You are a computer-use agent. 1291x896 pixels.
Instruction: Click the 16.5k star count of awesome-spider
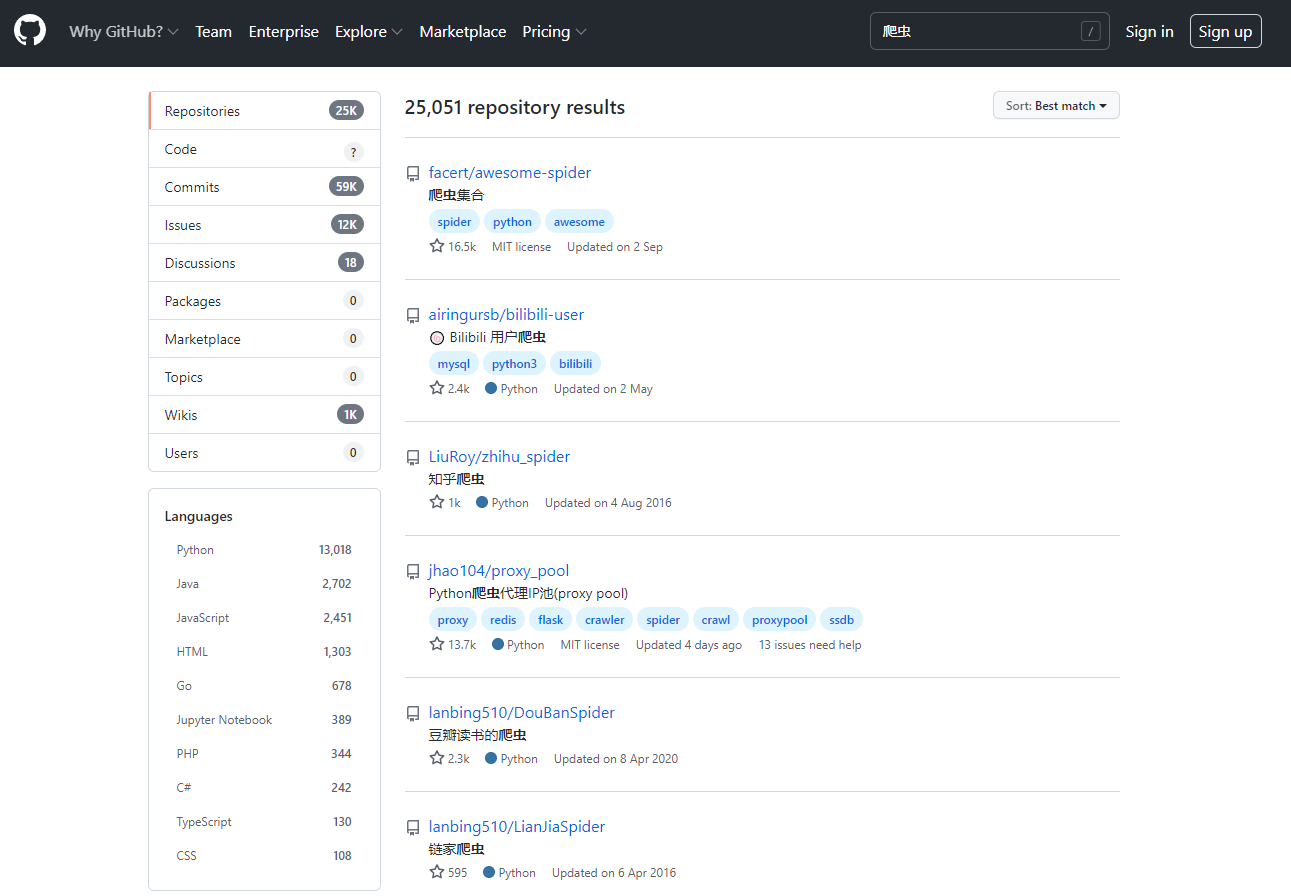453,246
